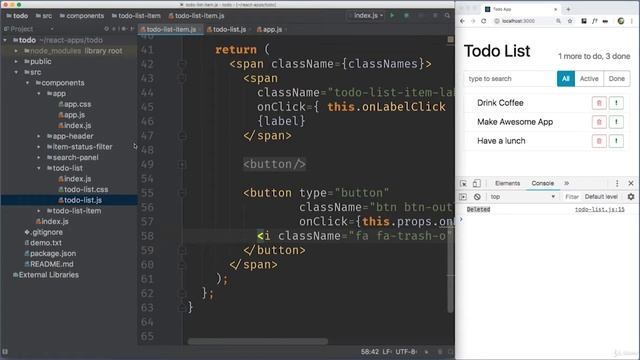Close the DevTools panel
The width and height of the screenshot is (640, 360).
[631, 183]
